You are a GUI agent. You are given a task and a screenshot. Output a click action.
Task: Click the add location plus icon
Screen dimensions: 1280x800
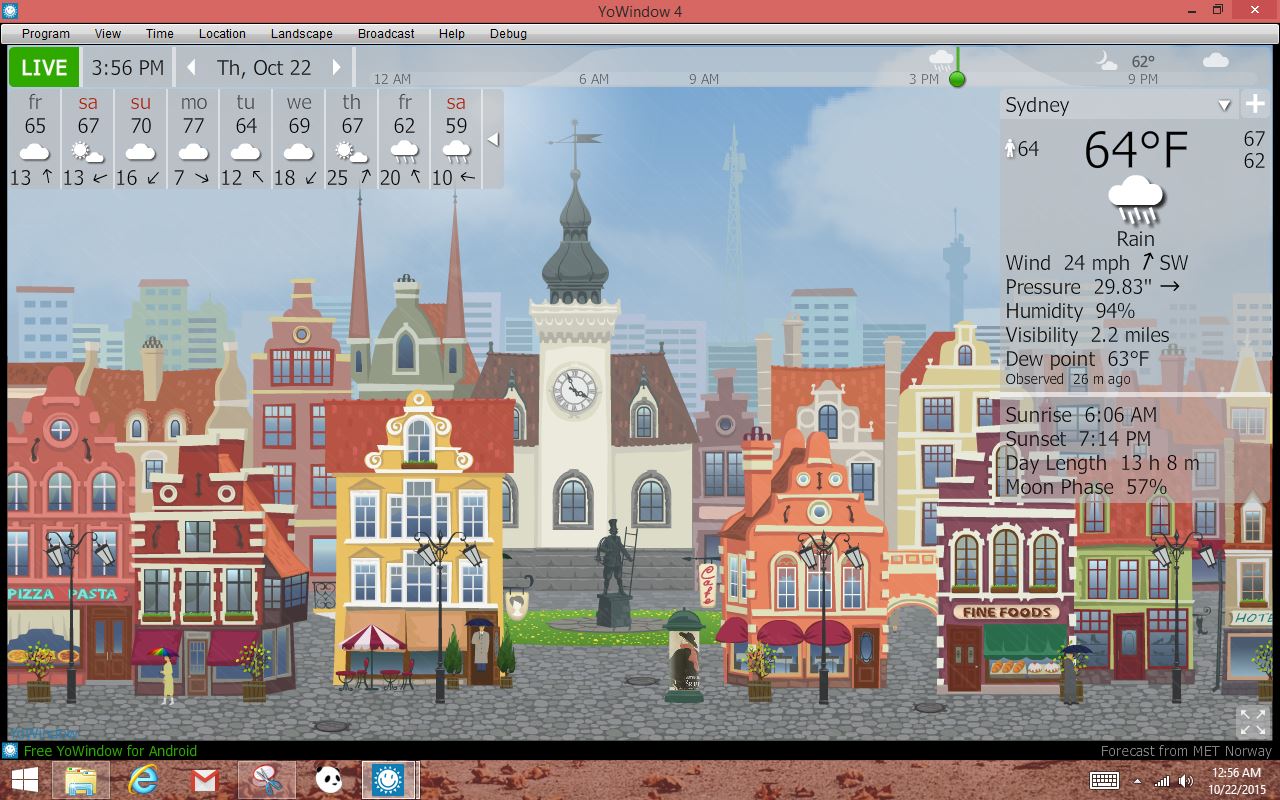tap(1255, 105)
